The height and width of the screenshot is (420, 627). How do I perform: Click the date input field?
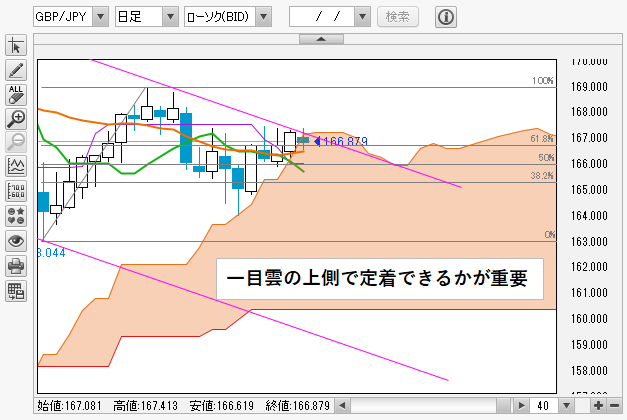click(x=322, y=17)
